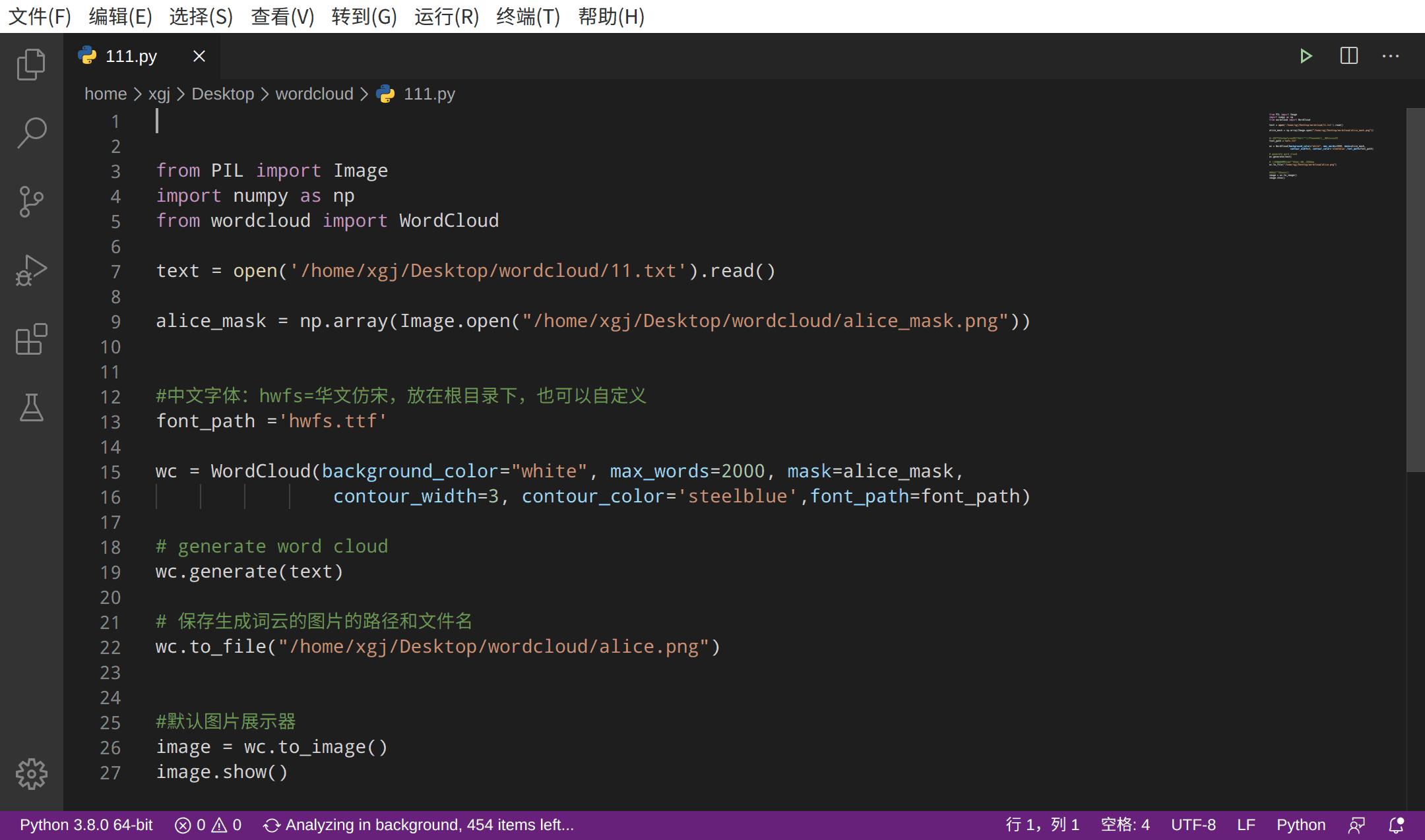Open the 终端(T) menu
The height and width of the screenshot is (840, 1425).
(528, 16)
